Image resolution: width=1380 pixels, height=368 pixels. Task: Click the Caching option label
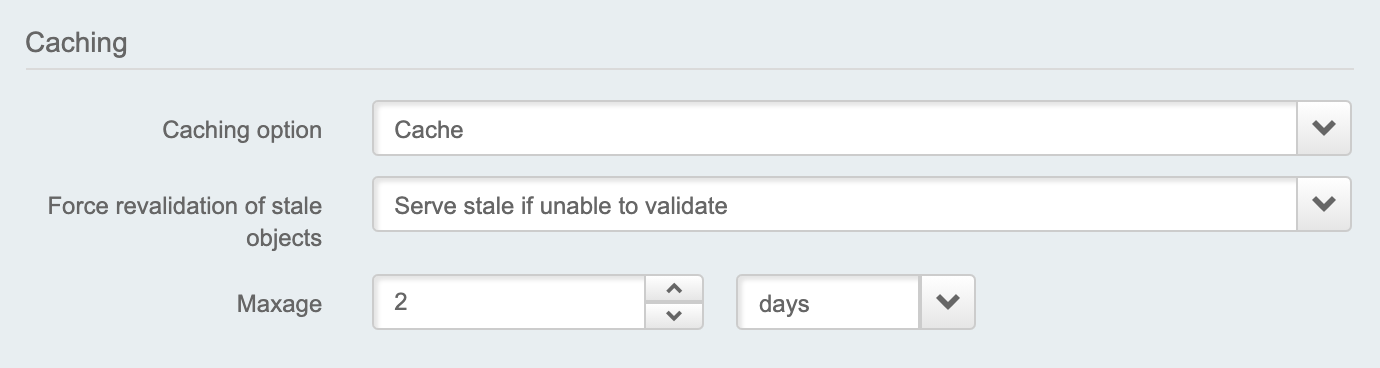(242, 130)
